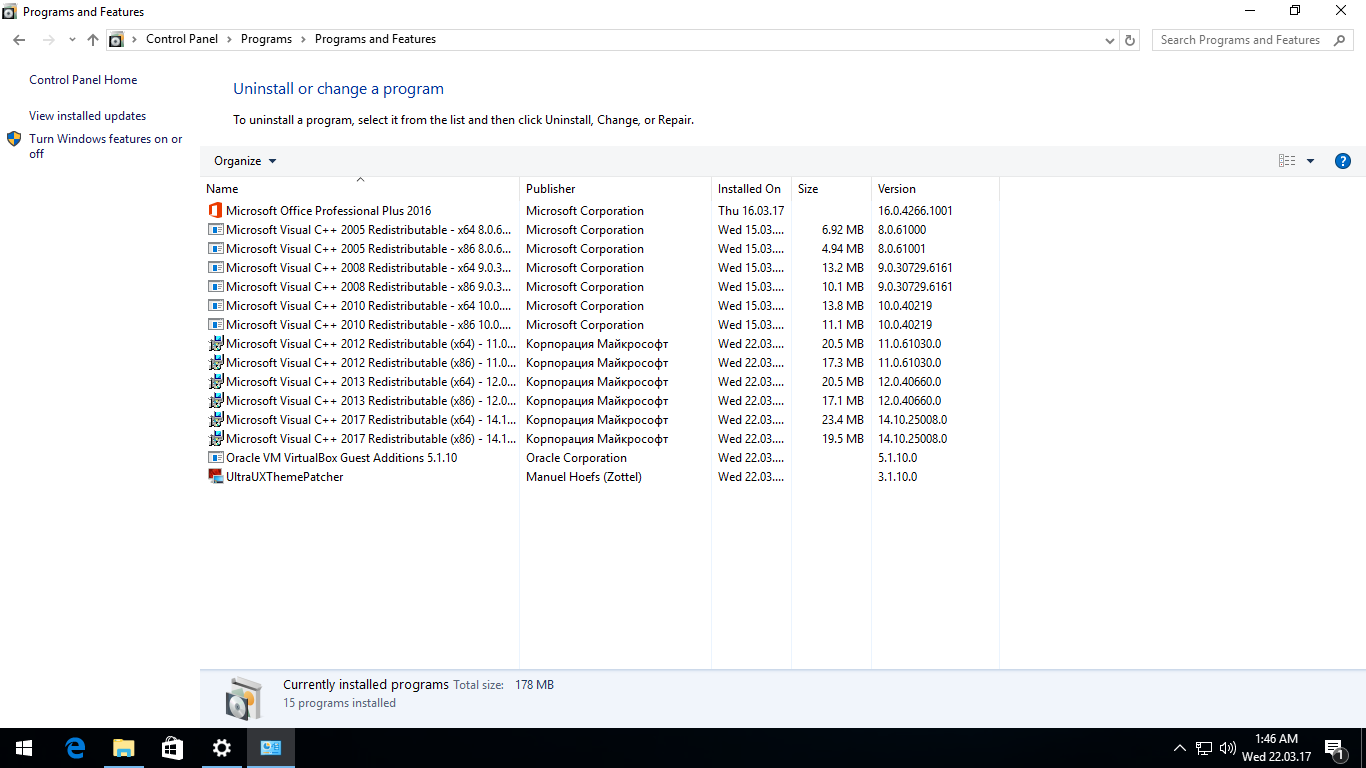Open the recent locations dropdown arrow

pos(72,40)
